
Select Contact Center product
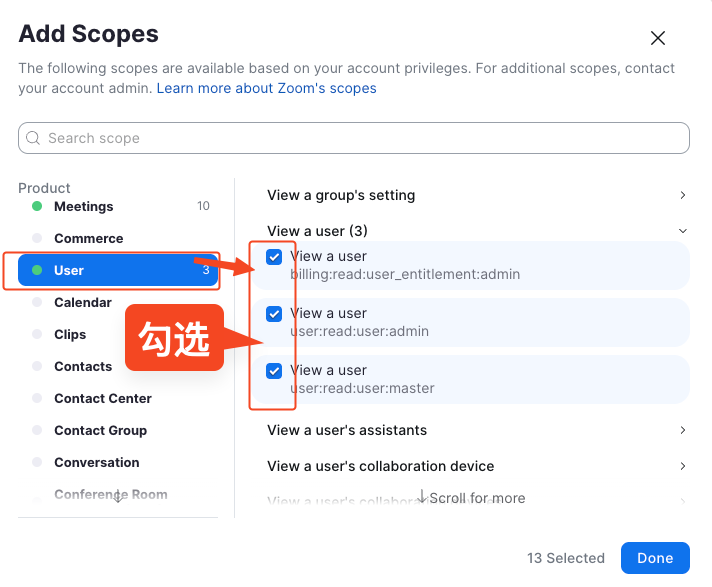(x=103, y=398)
